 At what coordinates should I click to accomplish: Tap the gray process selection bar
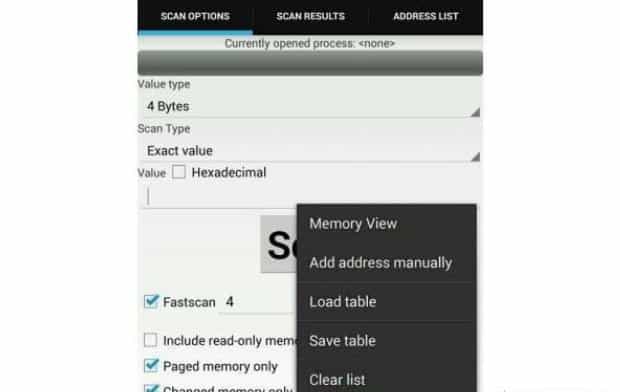[310, 63]
